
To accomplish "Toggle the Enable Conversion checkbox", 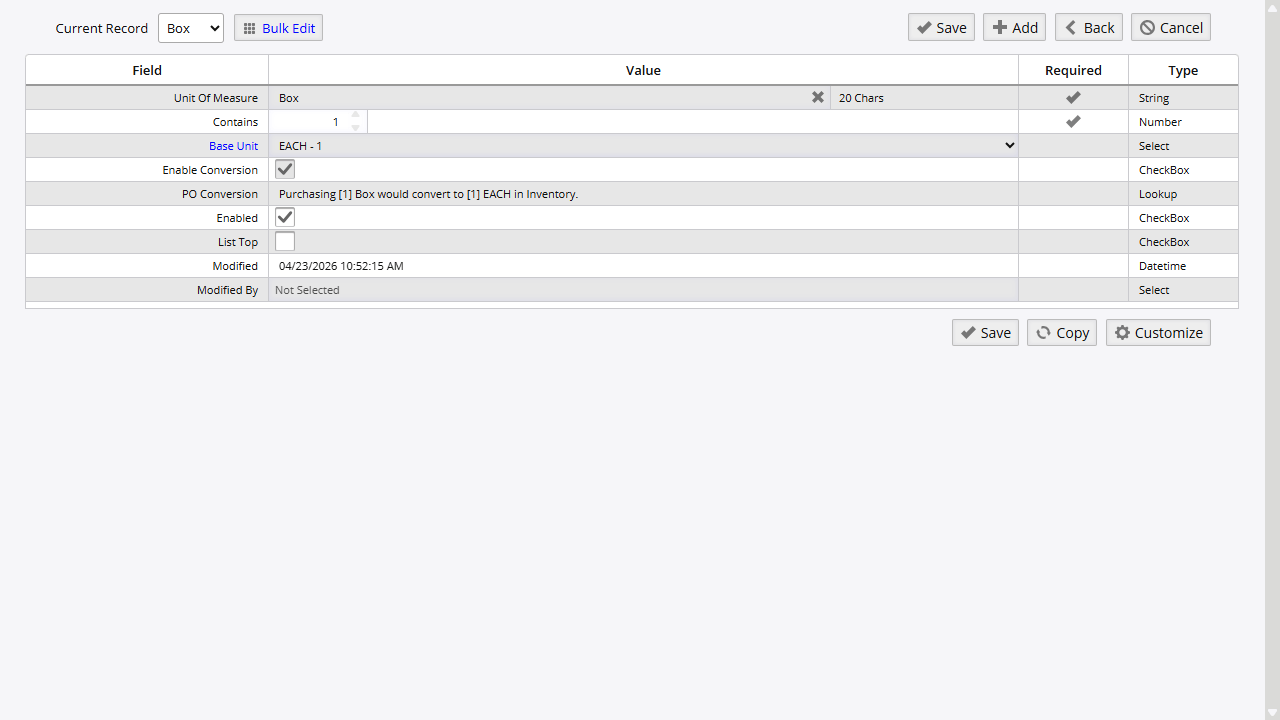I will (284, 169).
